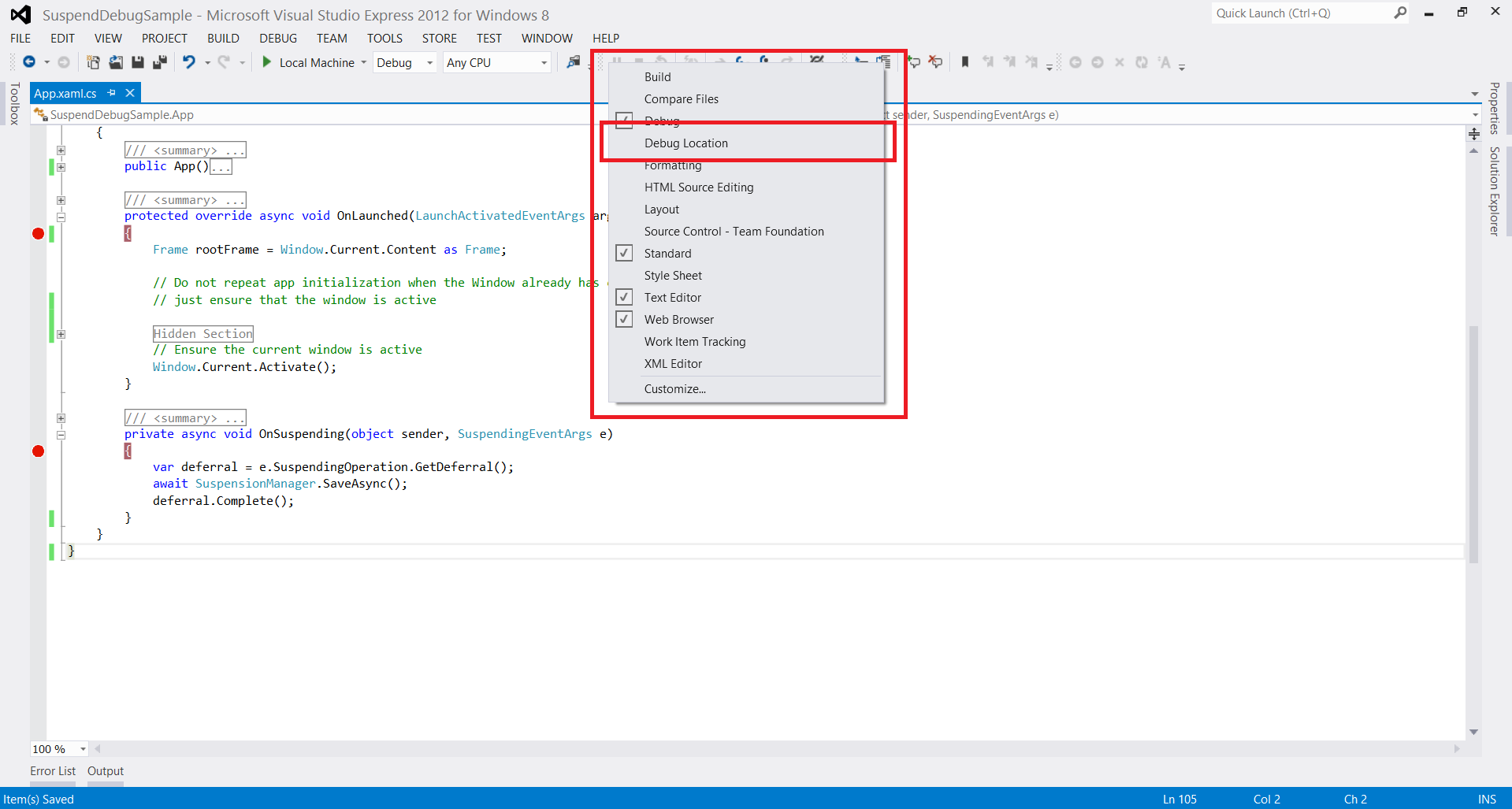The image size is (1512, 809).
Task: Open the Toolbox side tab
Action: pos(14,104)
